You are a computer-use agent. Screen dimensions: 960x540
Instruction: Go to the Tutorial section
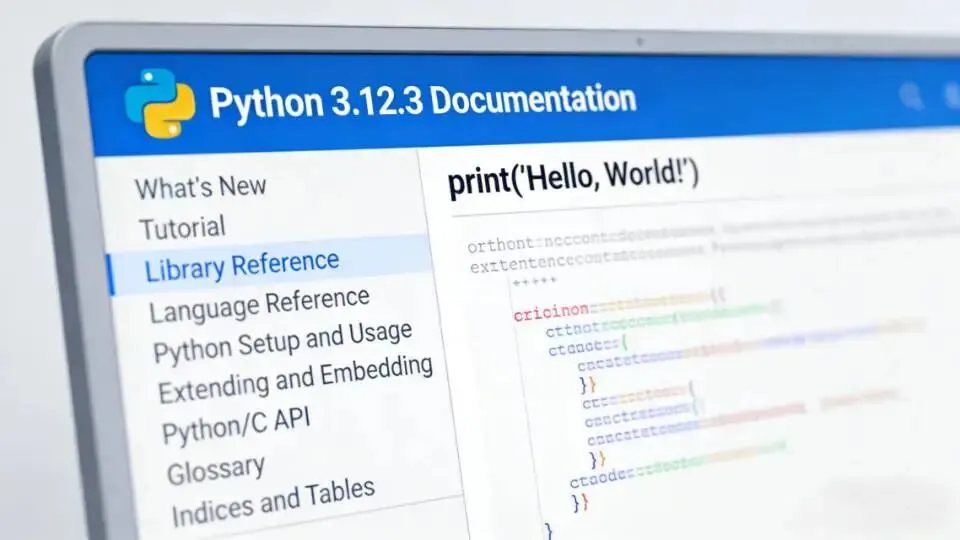pos(182,228)
